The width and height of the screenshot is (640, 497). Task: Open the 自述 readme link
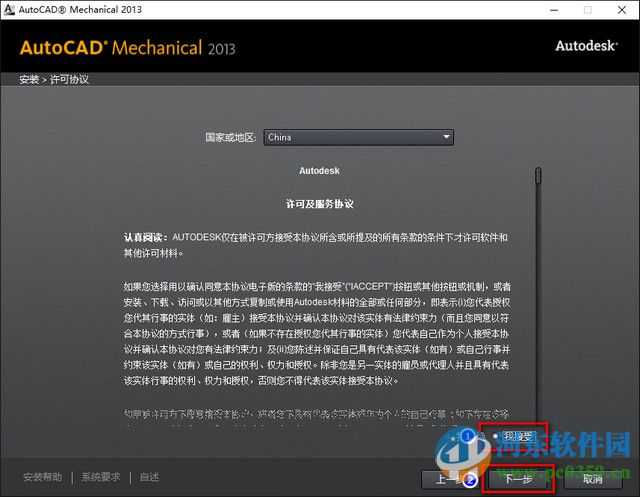pos(149,477)
